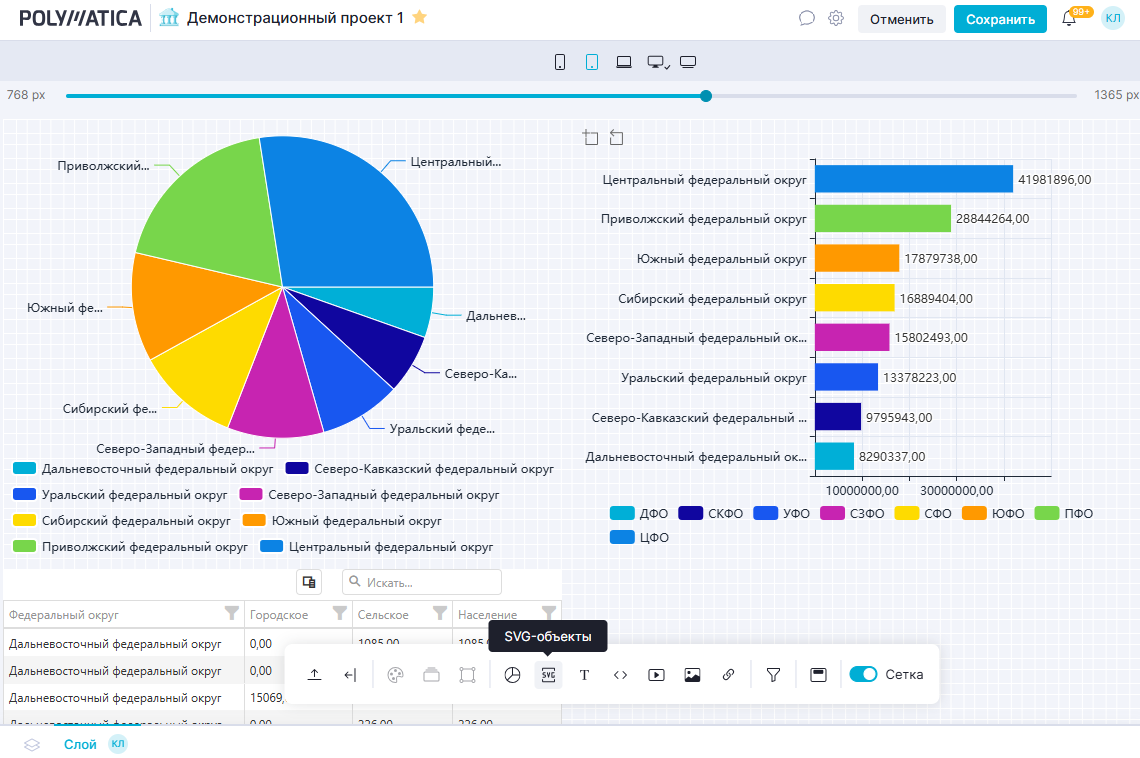Viewport: 1140px width, 758px height.
Task: Switch to the laptop layout view
Action: pyautogui.click(x=624, y=62)
